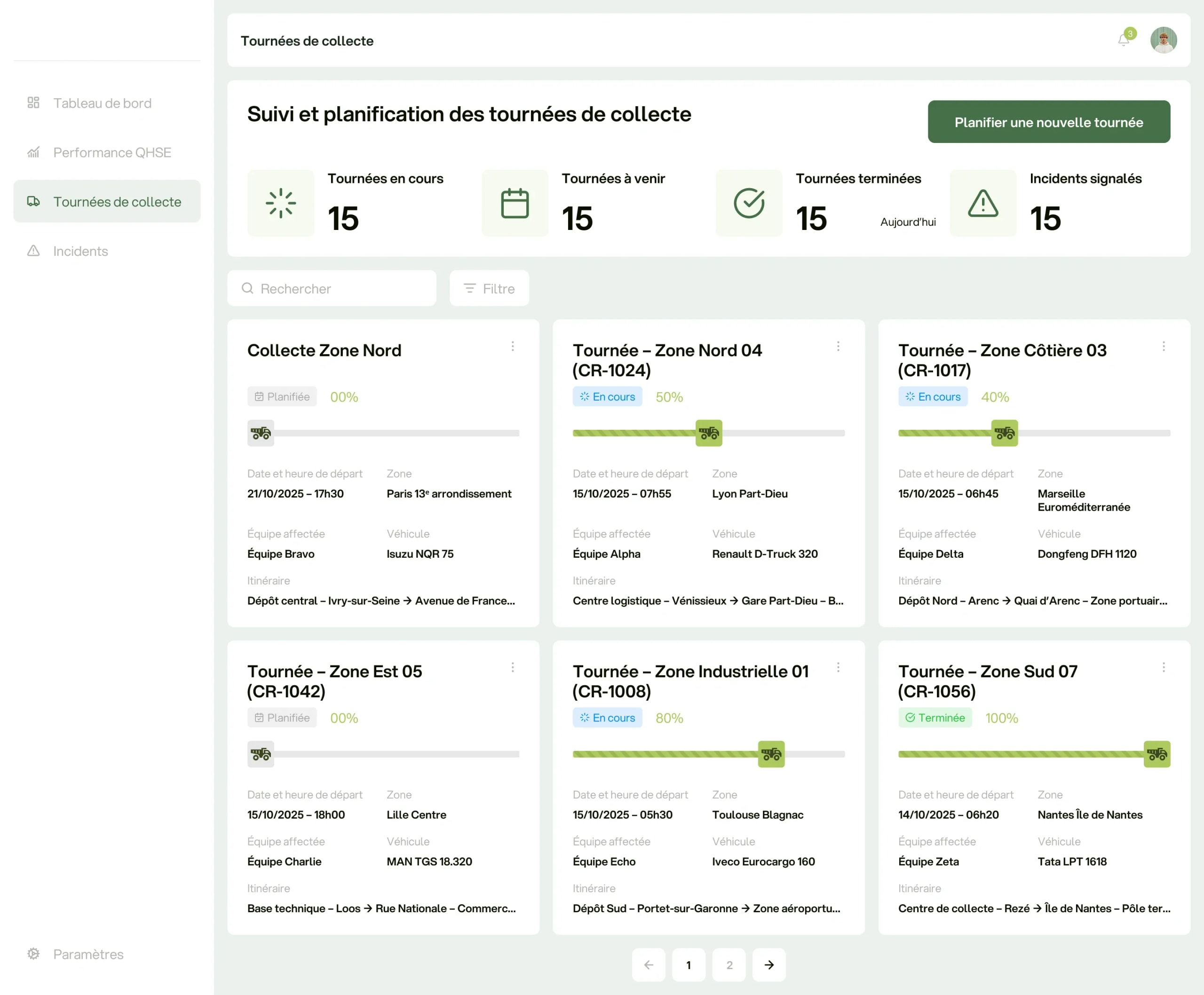Click truck progress marker on Collecte Zone Nord
1204x995 pixels.
261,433
